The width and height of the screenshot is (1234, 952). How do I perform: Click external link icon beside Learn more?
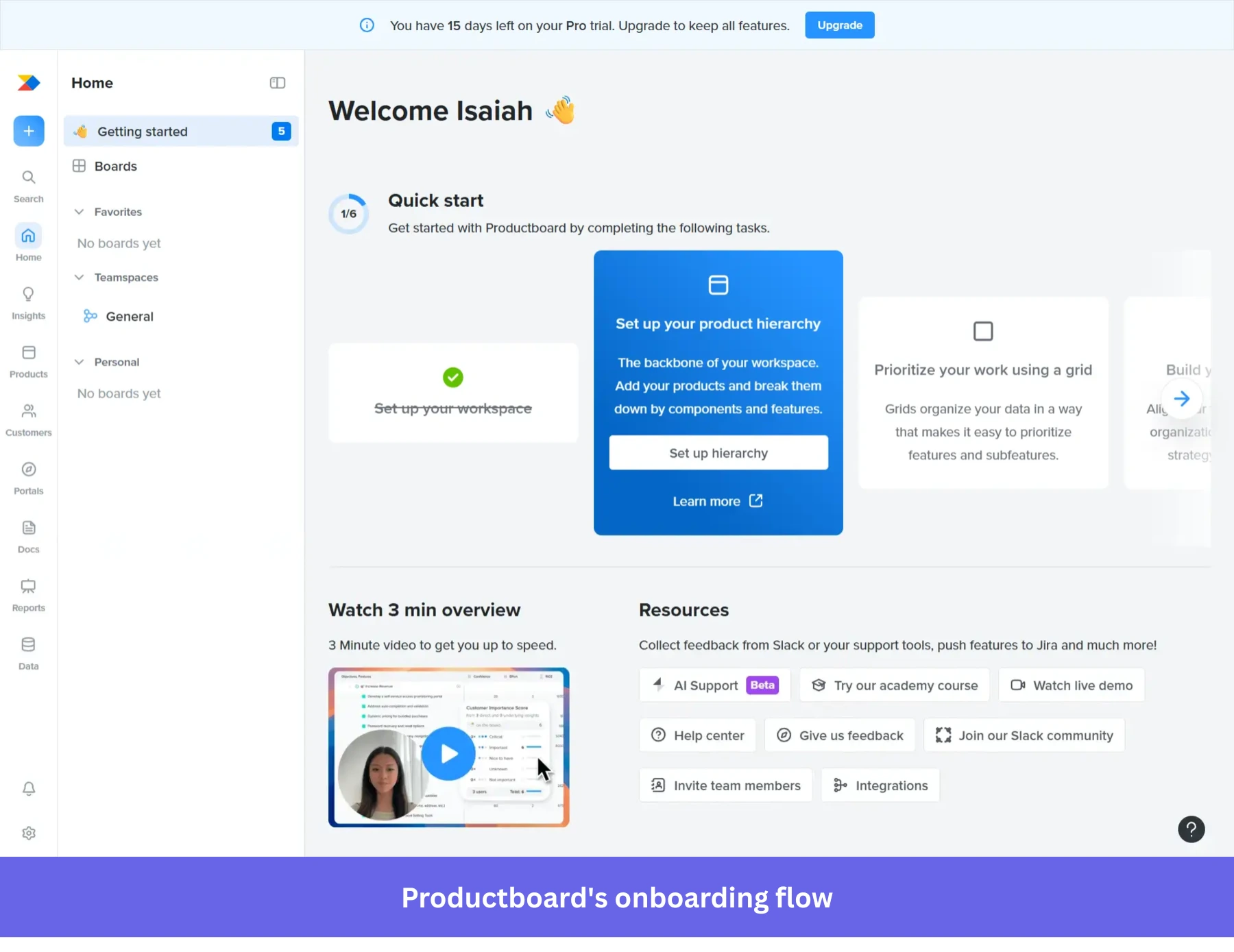(756, 501)
